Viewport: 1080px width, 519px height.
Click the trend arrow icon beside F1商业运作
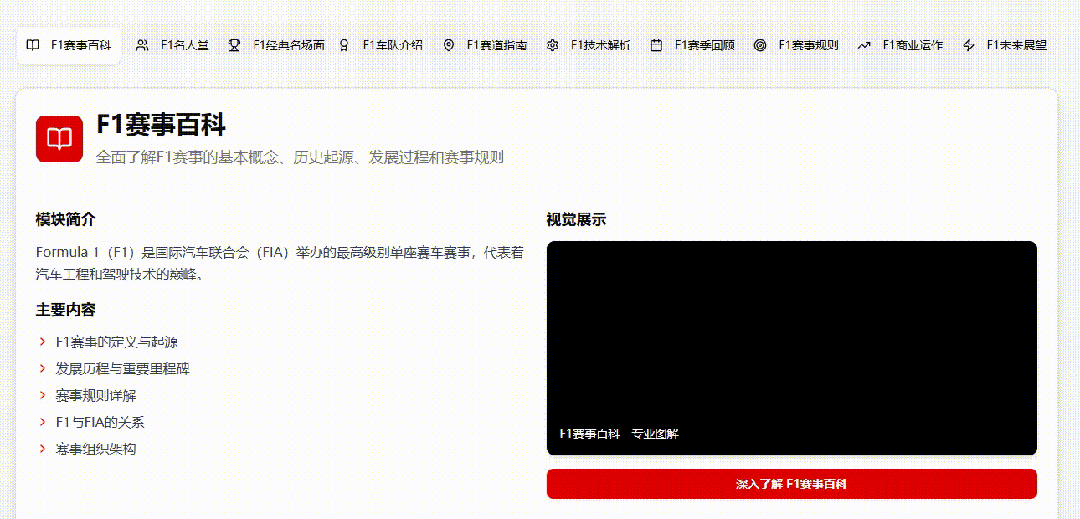click(x=864, y=45)
